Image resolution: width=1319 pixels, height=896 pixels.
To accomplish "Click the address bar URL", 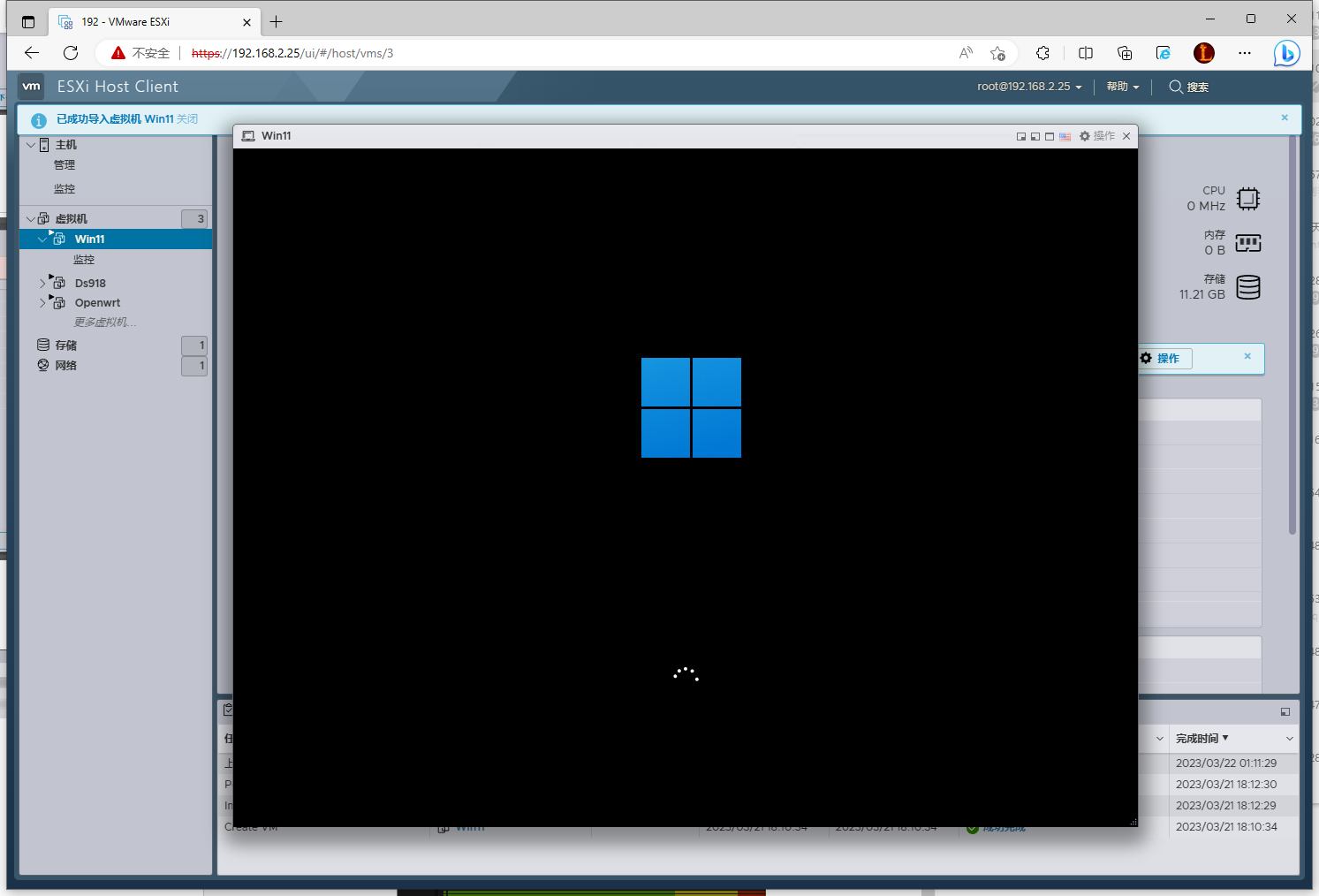I will pos(292,53).
